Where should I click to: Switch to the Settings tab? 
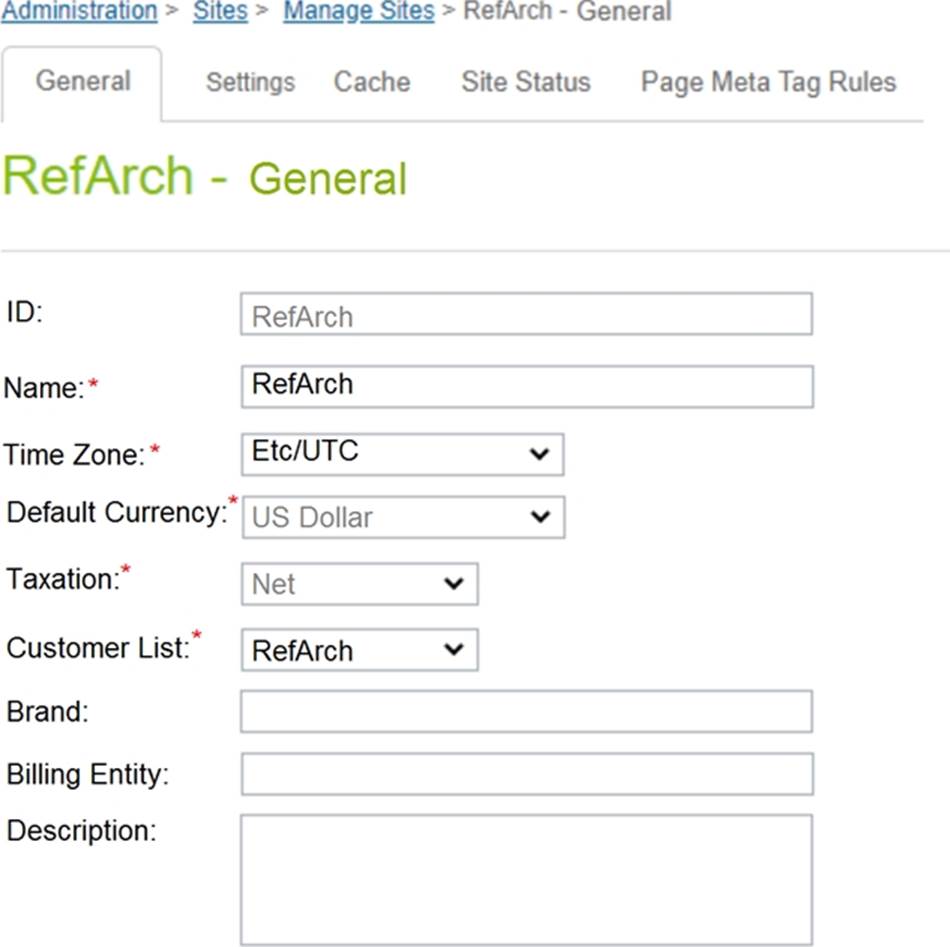click(x=250, y=82)
